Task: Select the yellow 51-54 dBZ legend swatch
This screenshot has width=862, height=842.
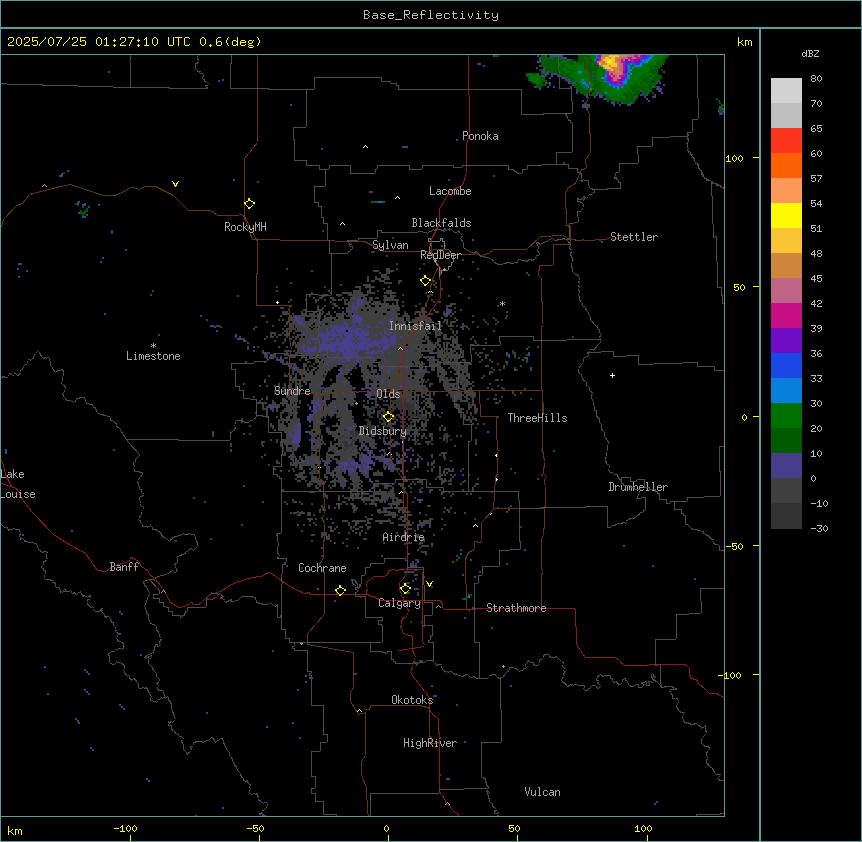Action: click(x=786, y=215)
